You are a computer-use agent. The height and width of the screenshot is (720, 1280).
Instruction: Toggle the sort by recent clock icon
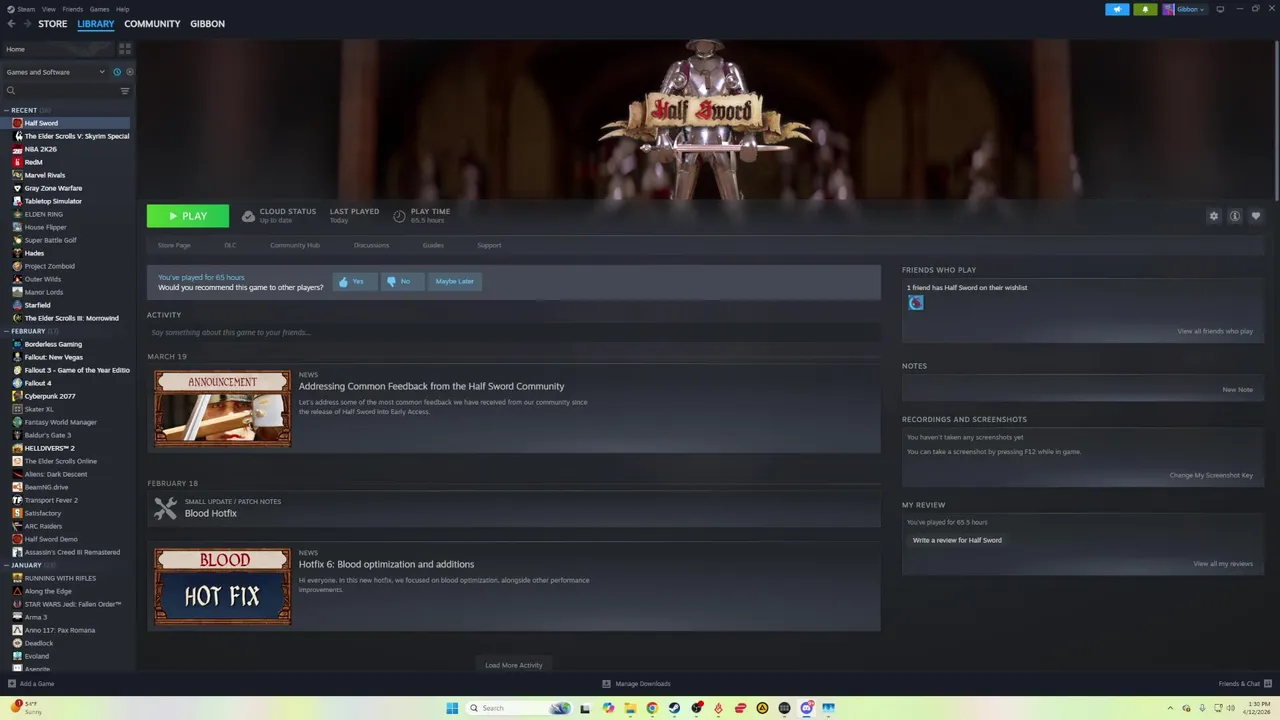coord(117,72)
